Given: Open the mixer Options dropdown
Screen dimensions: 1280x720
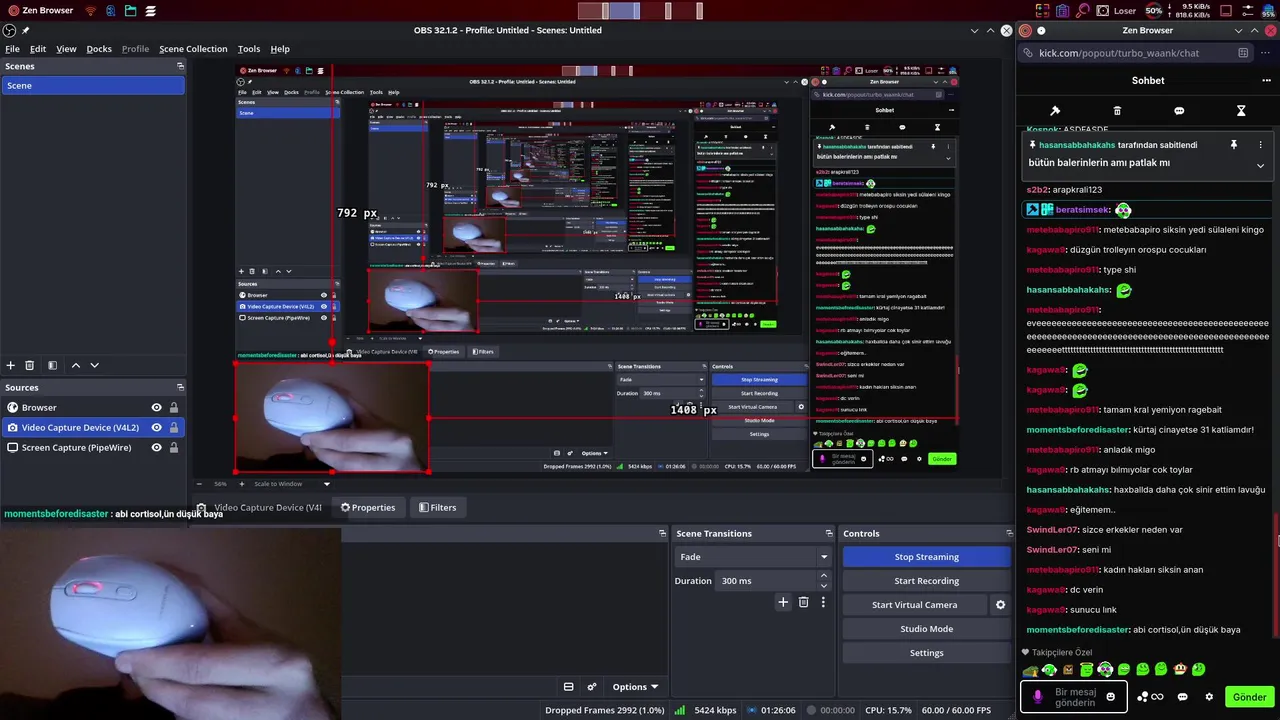Looking at the screenshot, I should pos(635,687).
